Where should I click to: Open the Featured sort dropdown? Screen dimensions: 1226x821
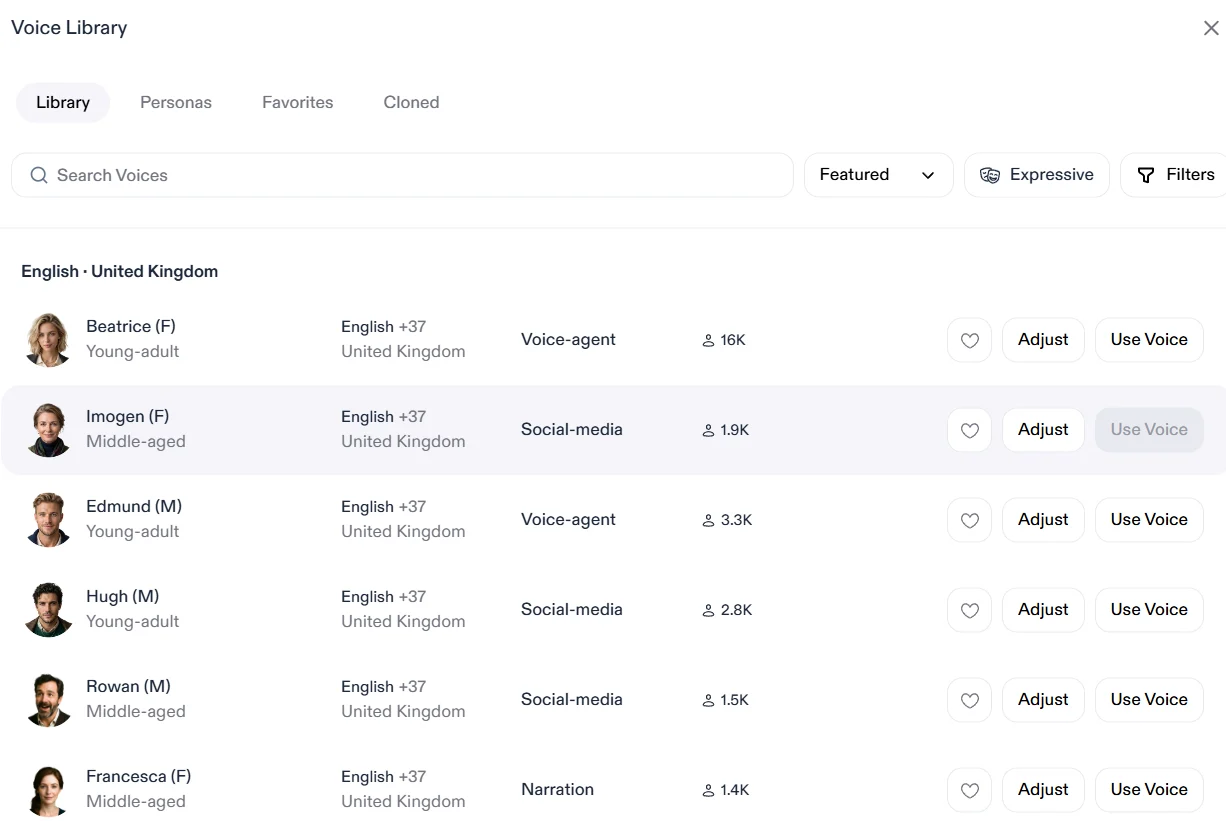[x=878, y=175]
